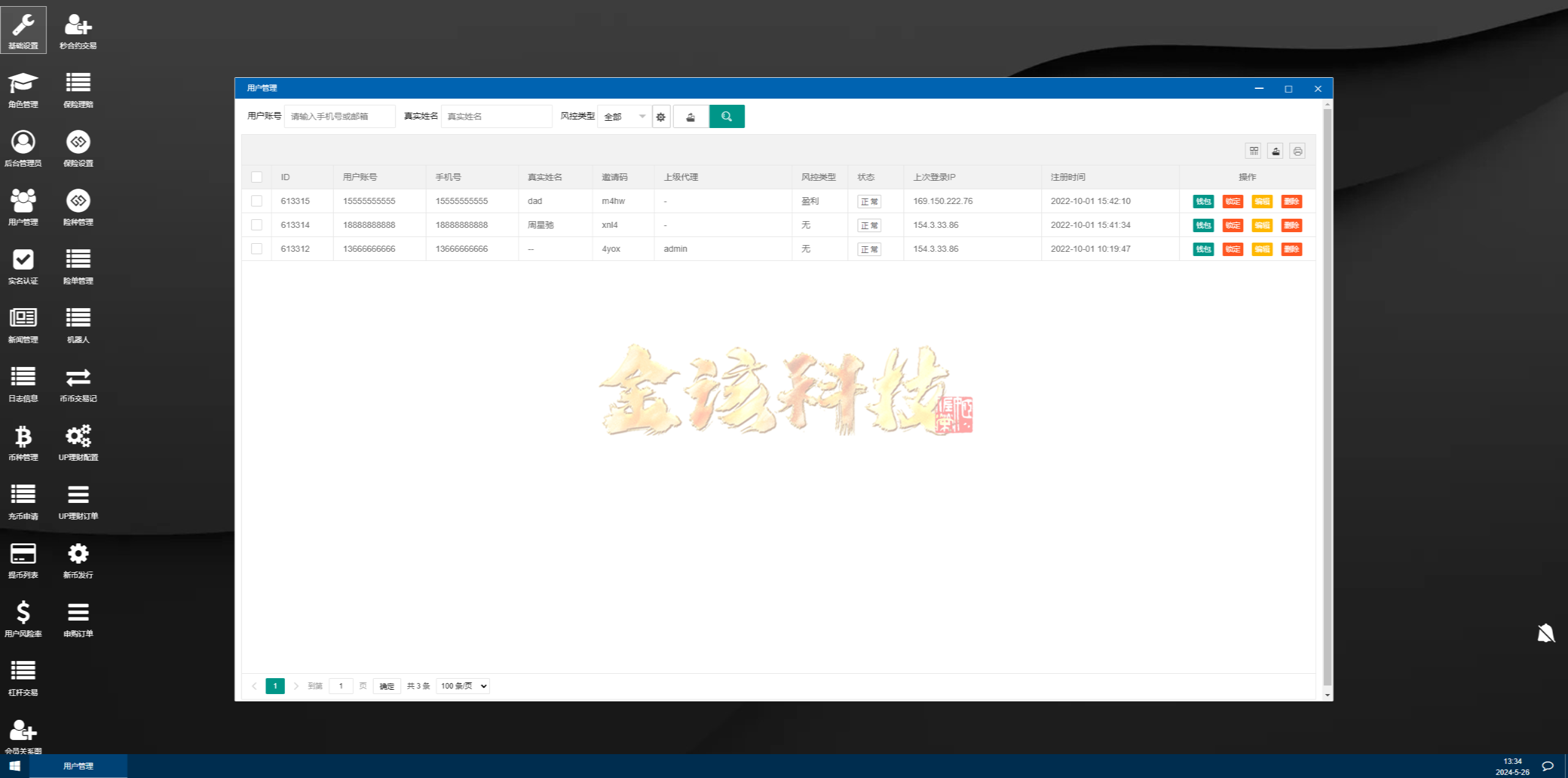Image resolution: width=1568 pixels, height=778 pixels.
Task: Expand the 风控类型 全部 dropdown
Action: 624,116
